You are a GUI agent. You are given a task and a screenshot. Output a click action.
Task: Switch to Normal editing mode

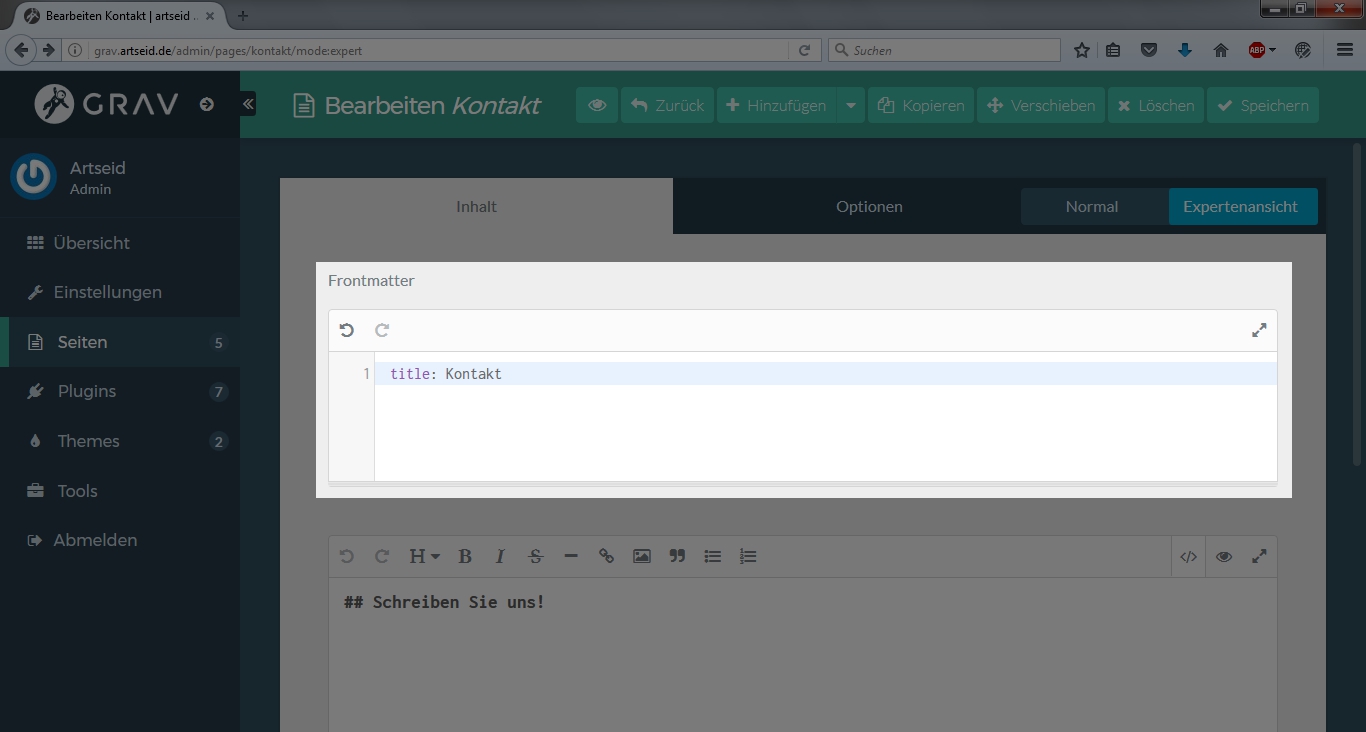pos(1091,207)
